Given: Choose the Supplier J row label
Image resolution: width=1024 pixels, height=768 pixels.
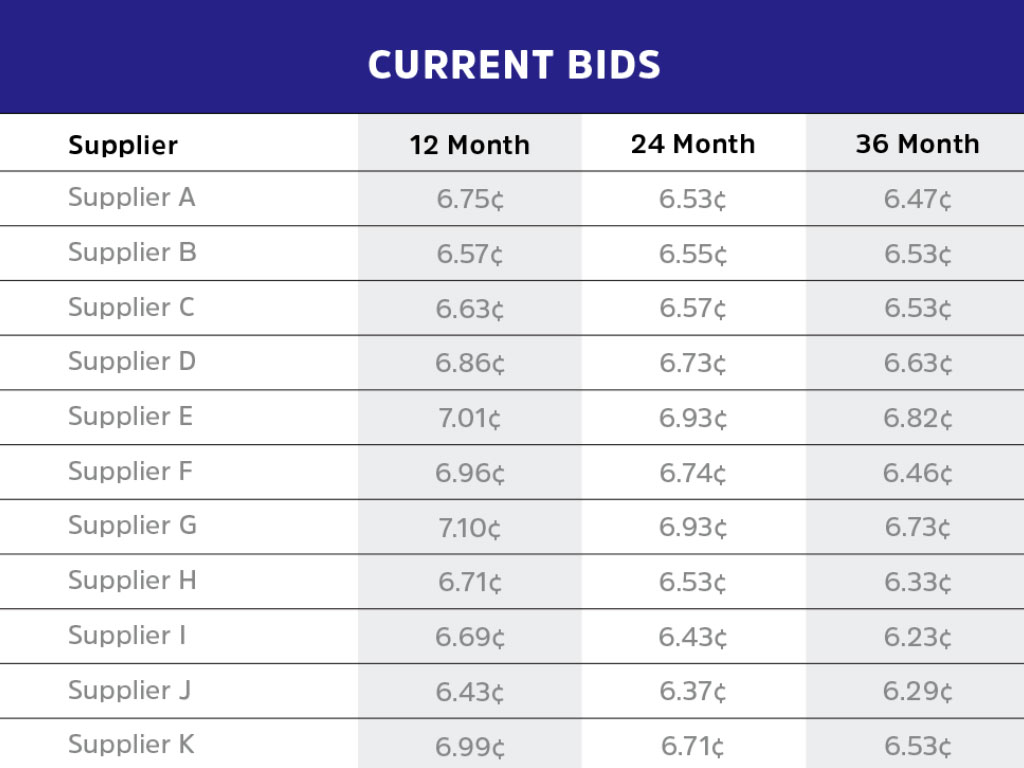Looking at the screenshot, I should click(129, 690).
